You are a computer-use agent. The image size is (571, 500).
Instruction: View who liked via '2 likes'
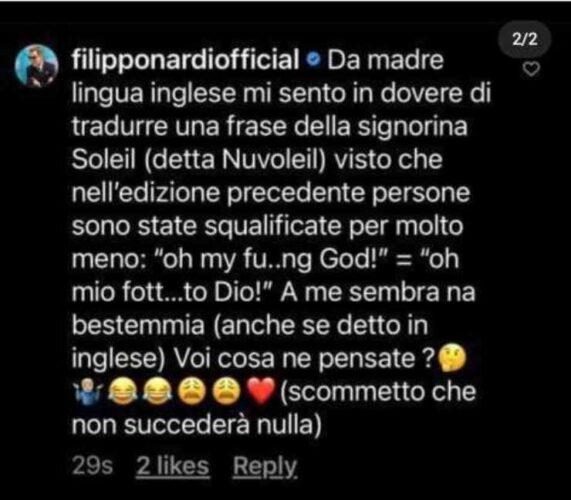173,466
